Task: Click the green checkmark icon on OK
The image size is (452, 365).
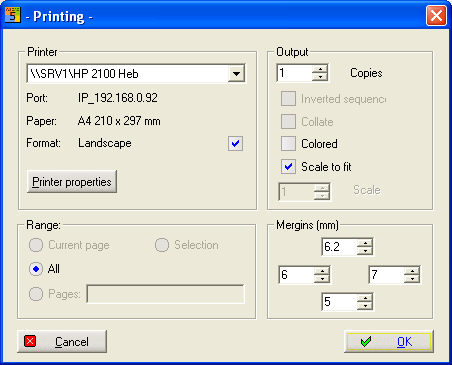Action: [366, 342]
